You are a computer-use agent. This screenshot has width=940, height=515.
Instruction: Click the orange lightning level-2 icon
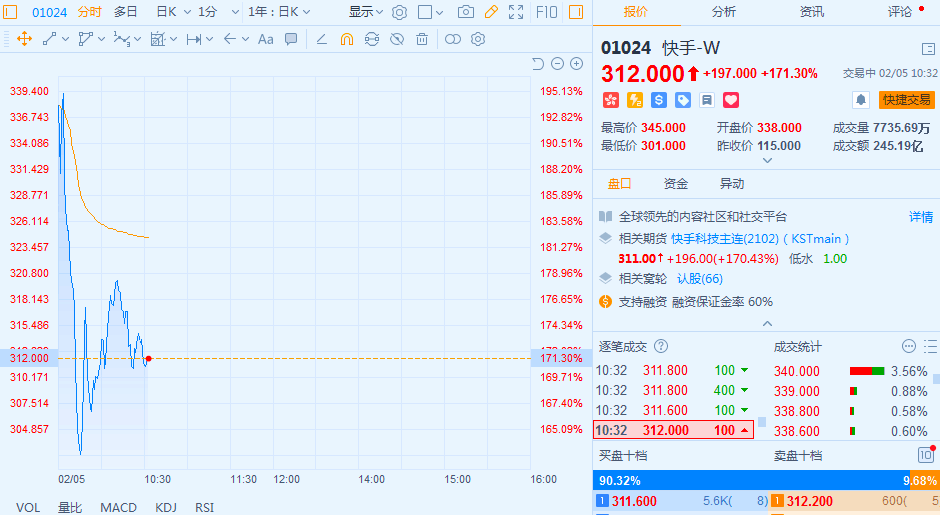(635, 100)
